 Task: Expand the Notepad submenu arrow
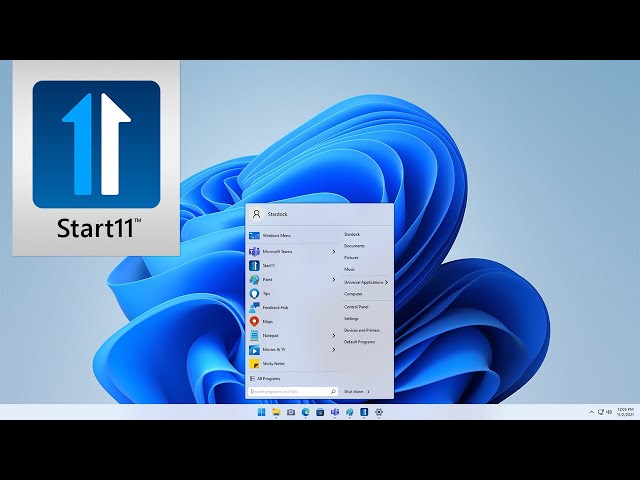click(x=333, y=336)
